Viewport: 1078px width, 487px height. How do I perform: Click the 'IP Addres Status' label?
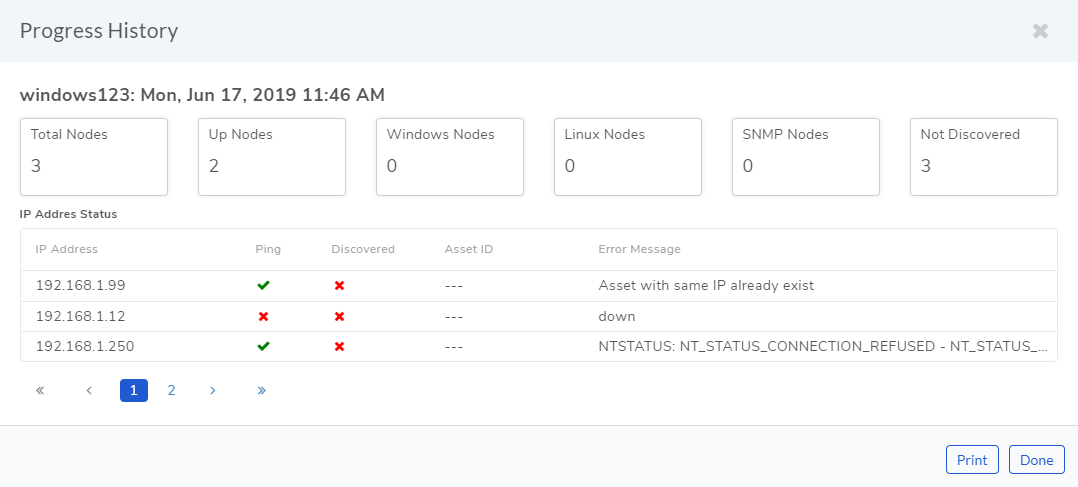pyautogui.click(x=69, y=214)
